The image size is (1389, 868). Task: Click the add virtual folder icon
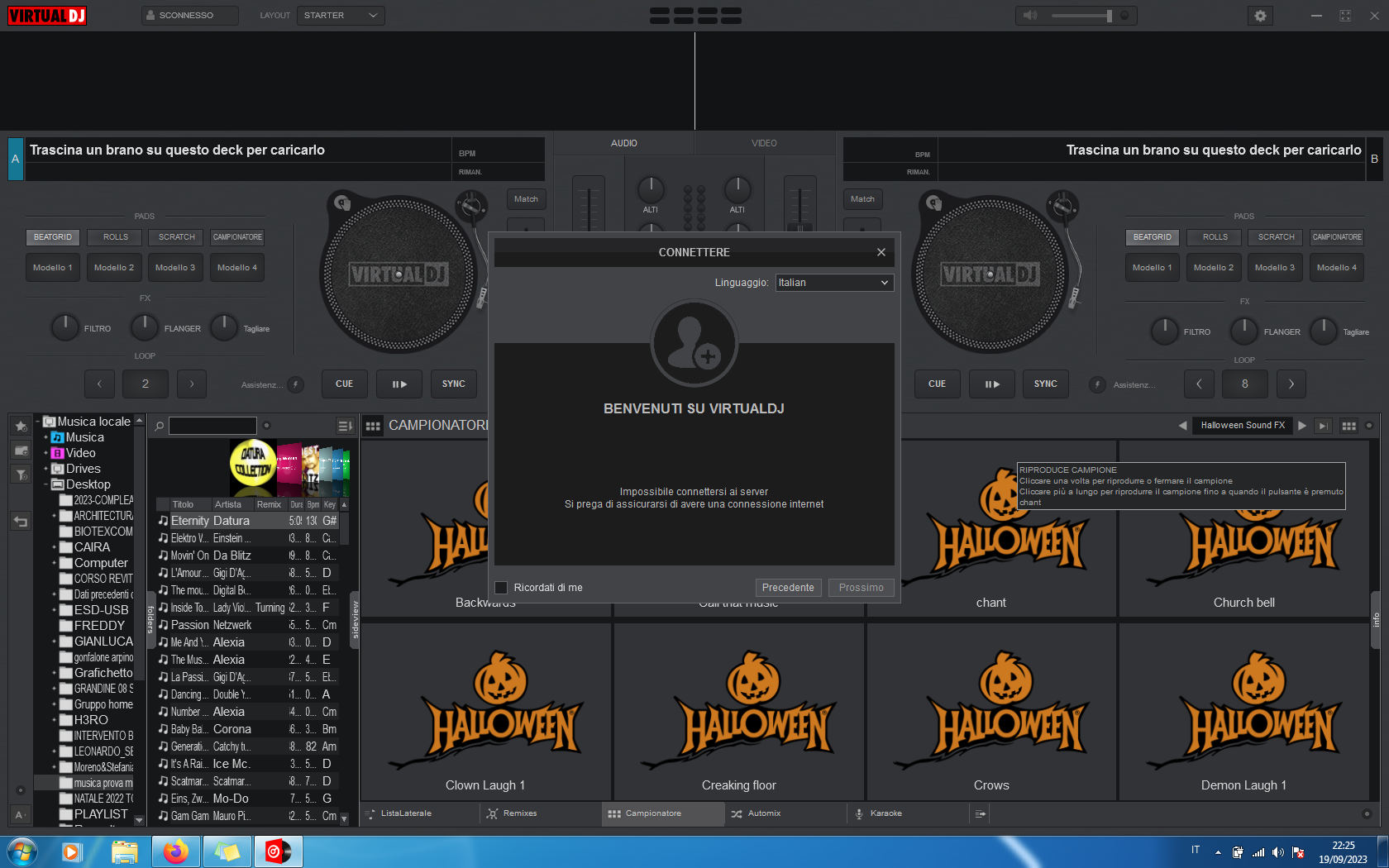(21, 451)
